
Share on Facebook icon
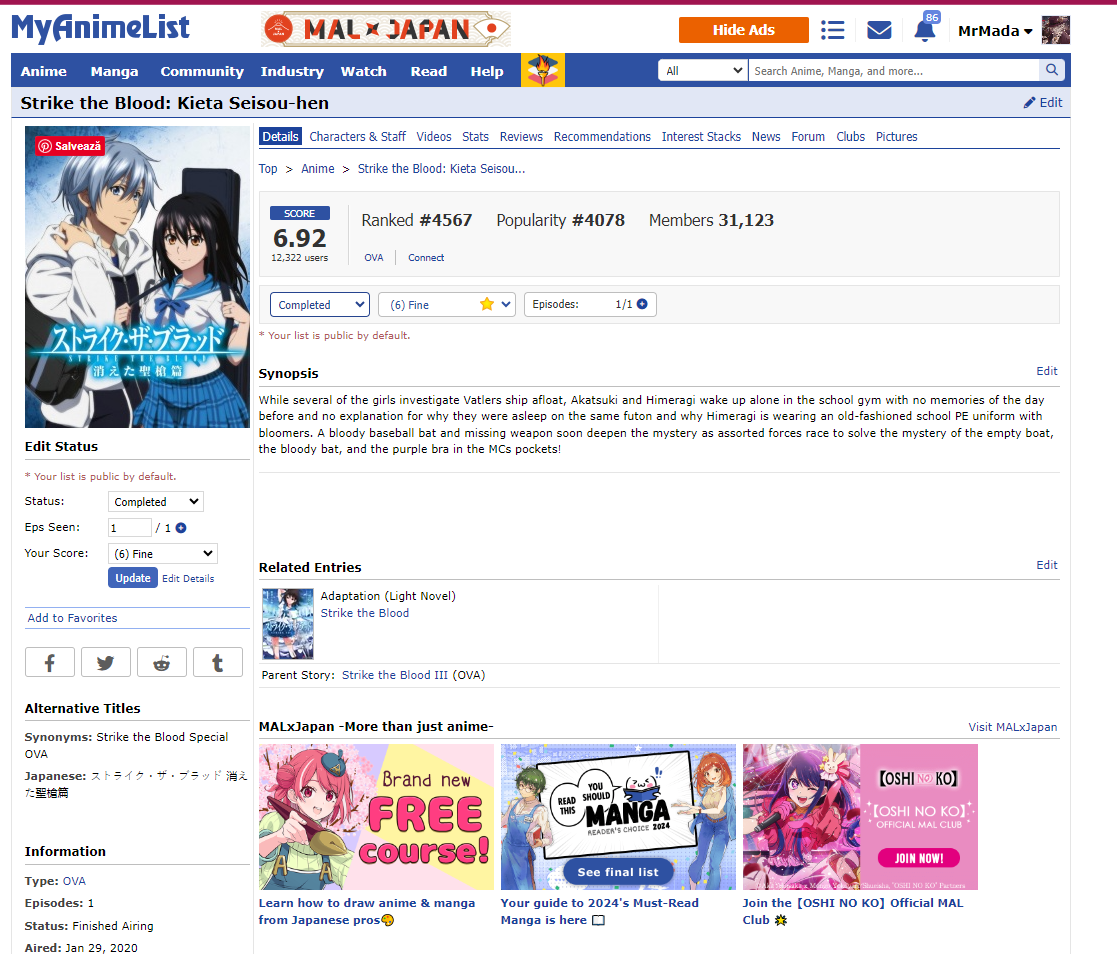50,663
